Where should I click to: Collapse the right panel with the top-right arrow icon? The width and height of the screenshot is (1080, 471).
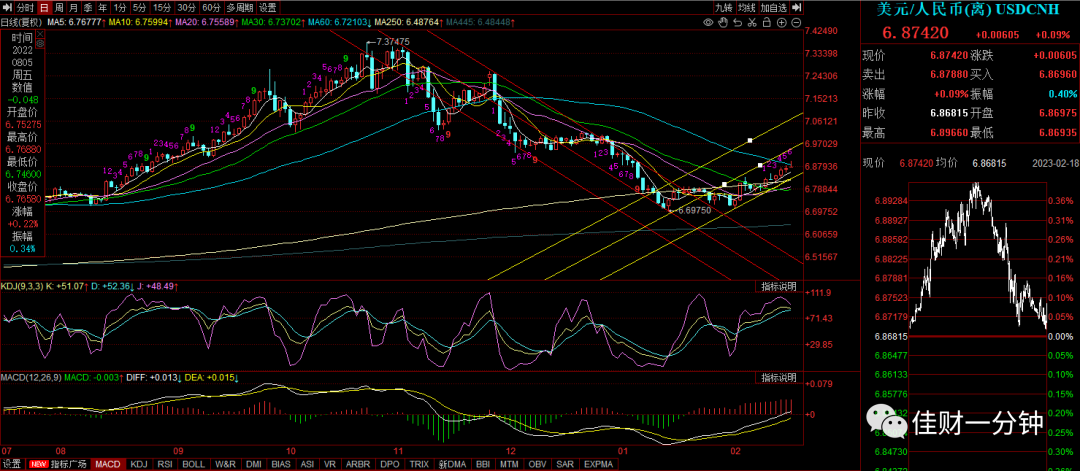(797, 8)
